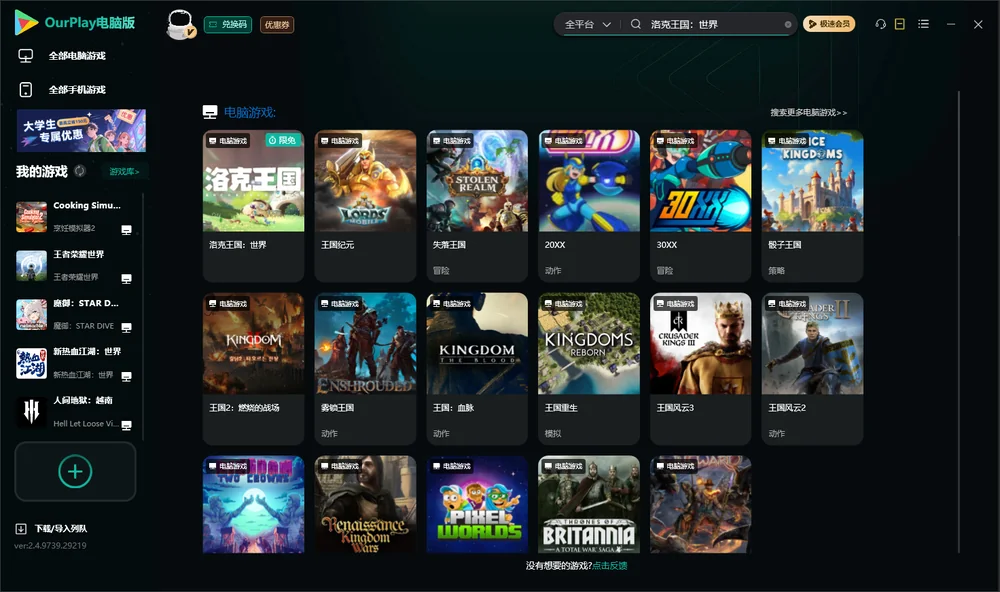Open the 王国: 血脉 card
Viewport: 1000px width, 592px height.
[477, 368]
